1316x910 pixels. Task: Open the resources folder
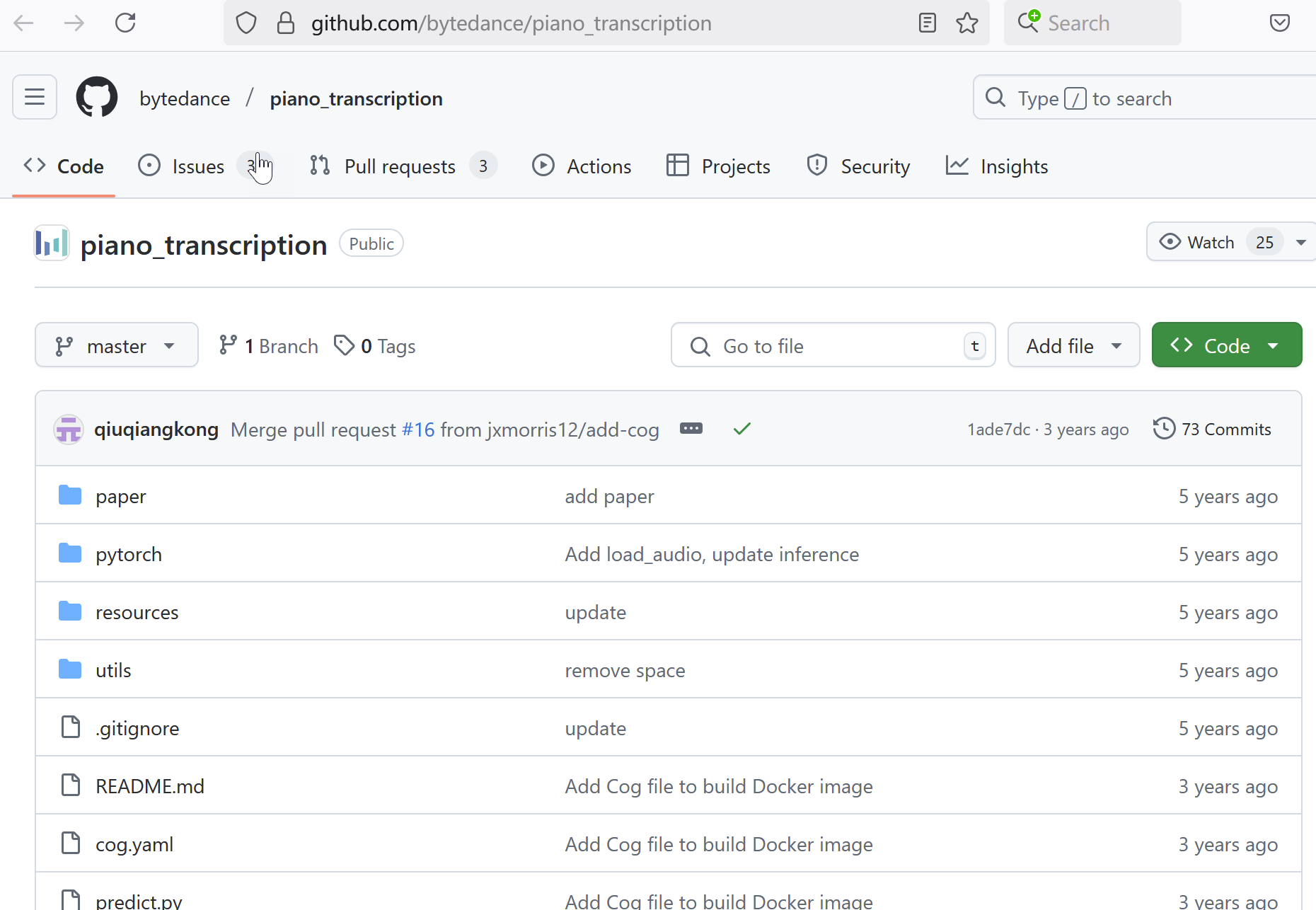pos(137,612)
